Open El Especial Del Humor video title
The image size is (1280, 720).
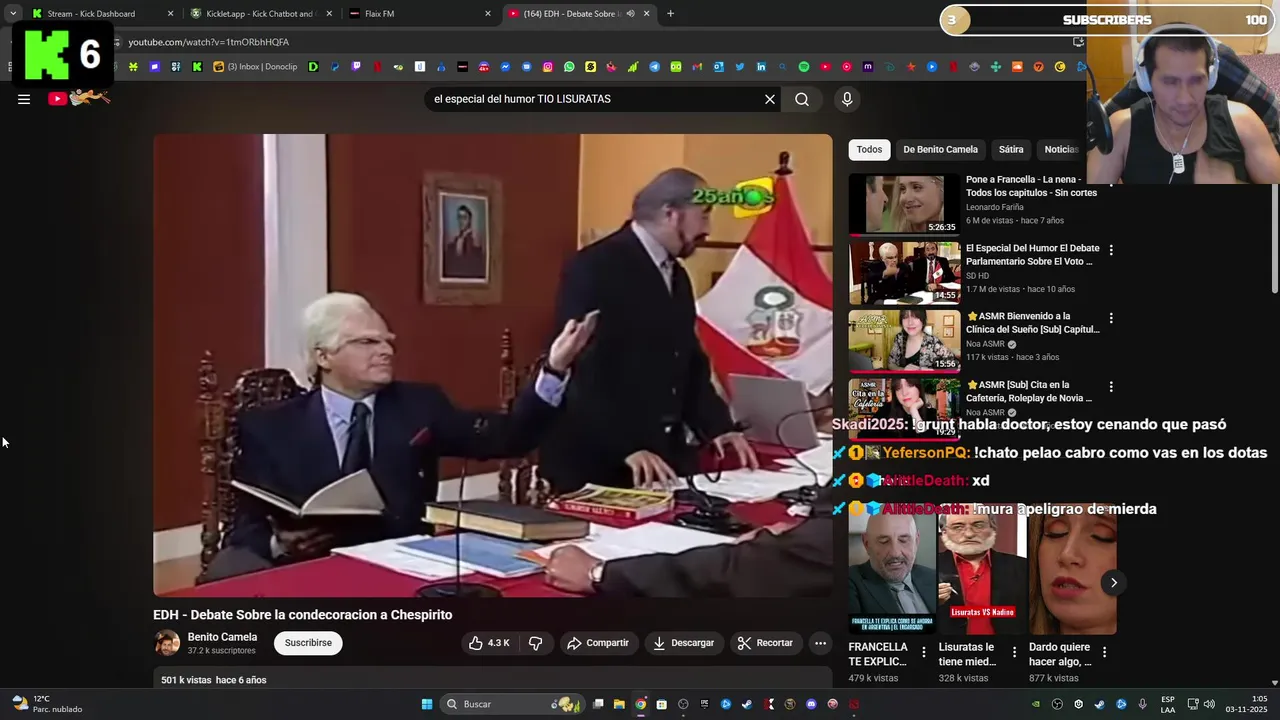pos(1032,254)
